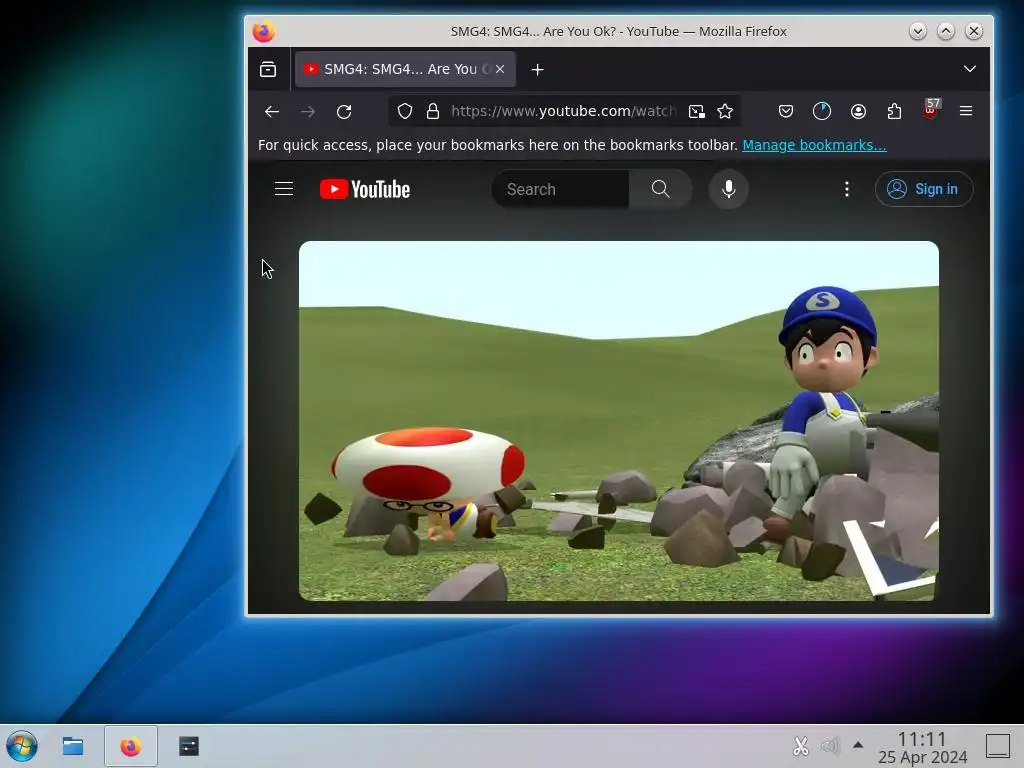This screenshot has height=768, width=1024.
Task: Click show desktop button in taskbar
Action: pyautogui.click(x=998, y=746)
